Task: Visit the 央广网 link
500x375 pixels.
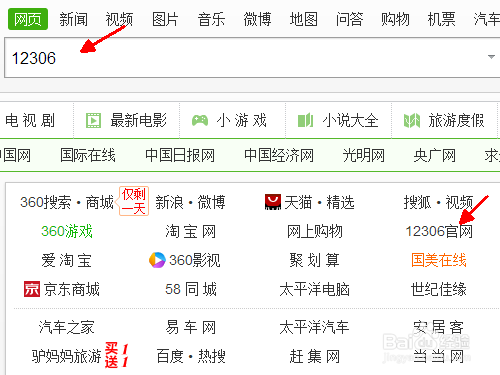Action: click(x=435, y=155)
